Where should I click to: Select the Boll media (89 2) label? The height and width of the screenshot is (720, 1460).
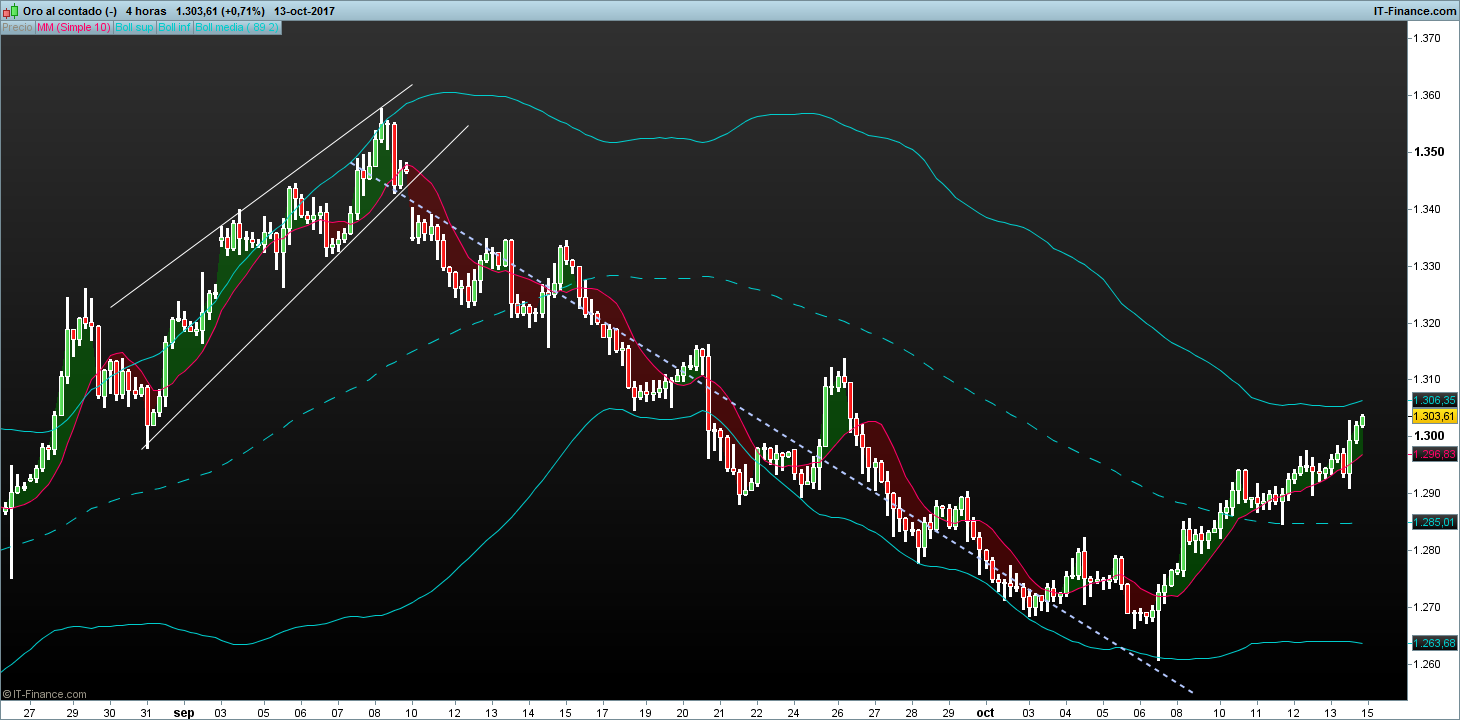point(237,28)
